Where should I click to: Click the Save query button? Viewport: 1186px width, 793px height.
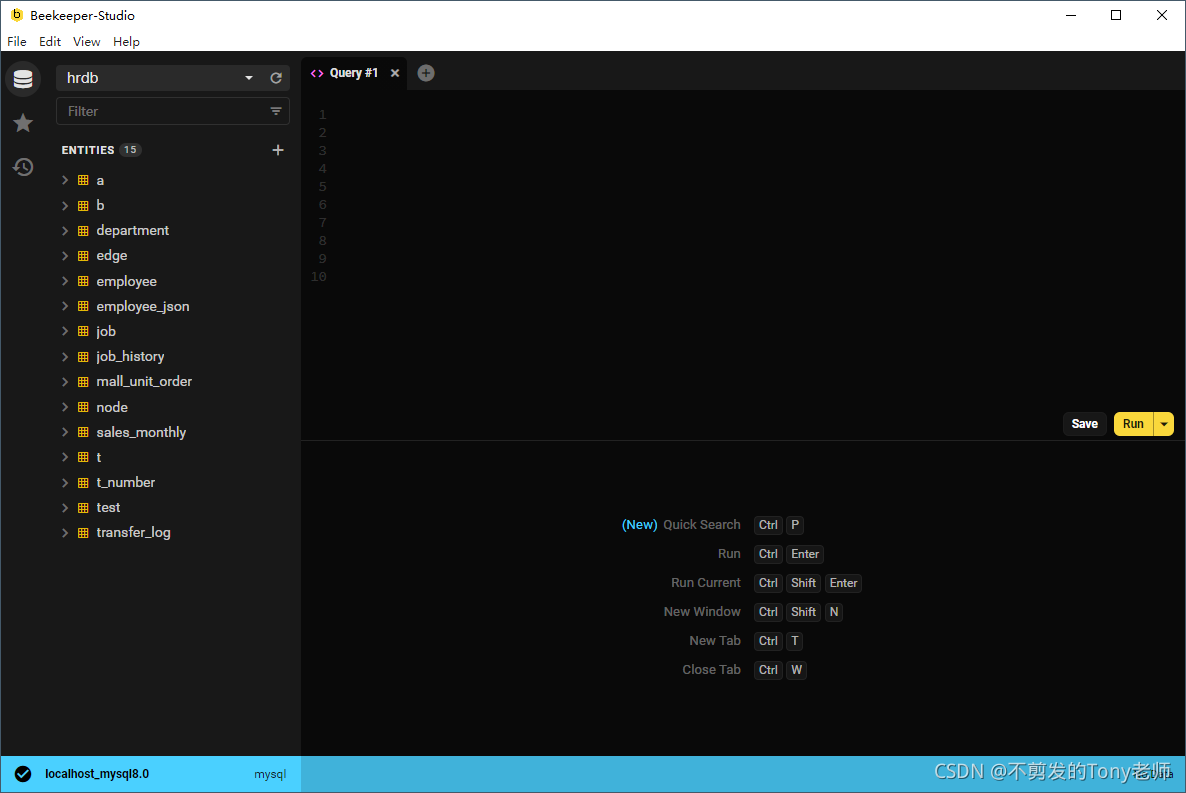1085,424
